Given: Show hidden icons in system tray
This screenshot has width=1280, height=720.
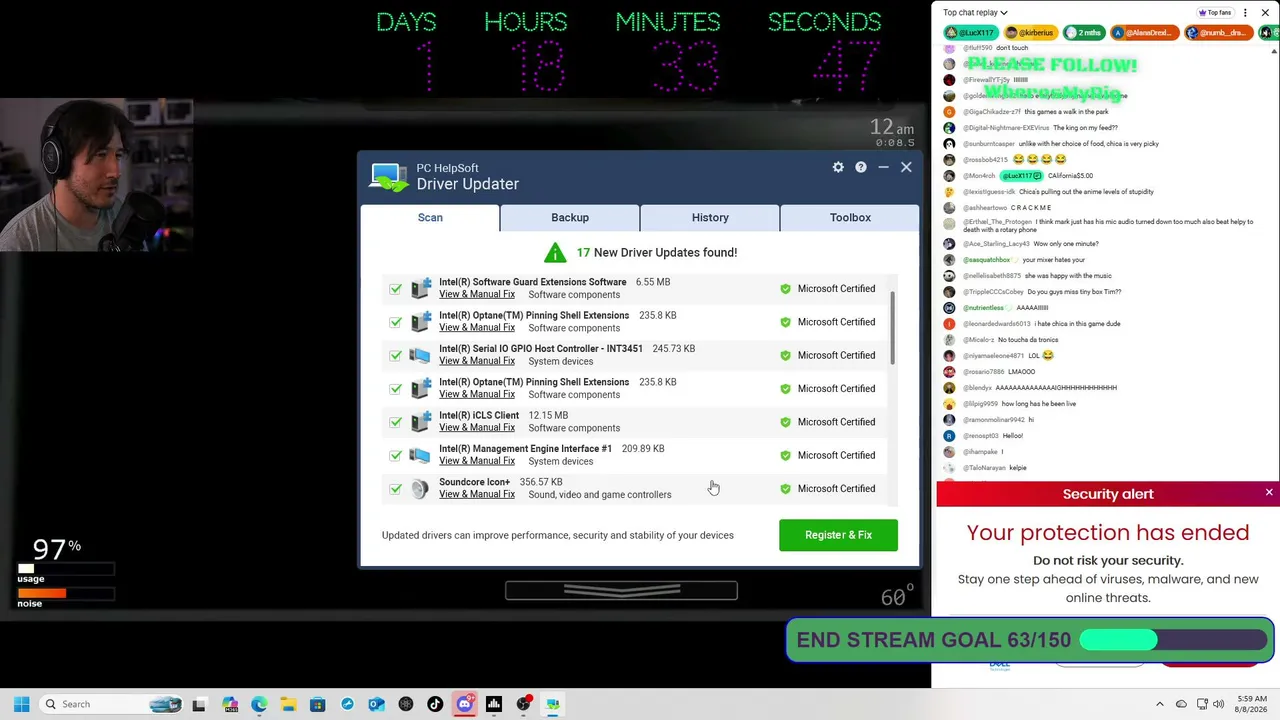Looking at the screenshot, I should tap(1160, 704).
